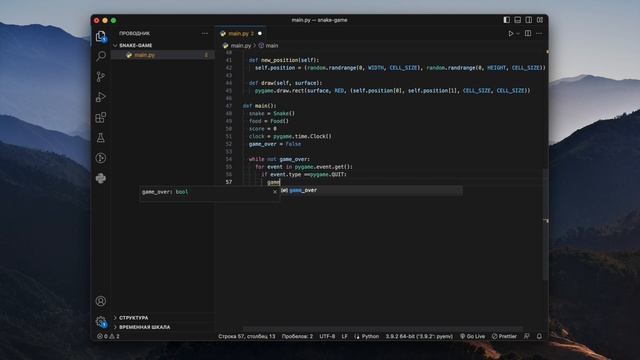Open the Manage gear icon
The image size is (640, 360).
(101, 322)
